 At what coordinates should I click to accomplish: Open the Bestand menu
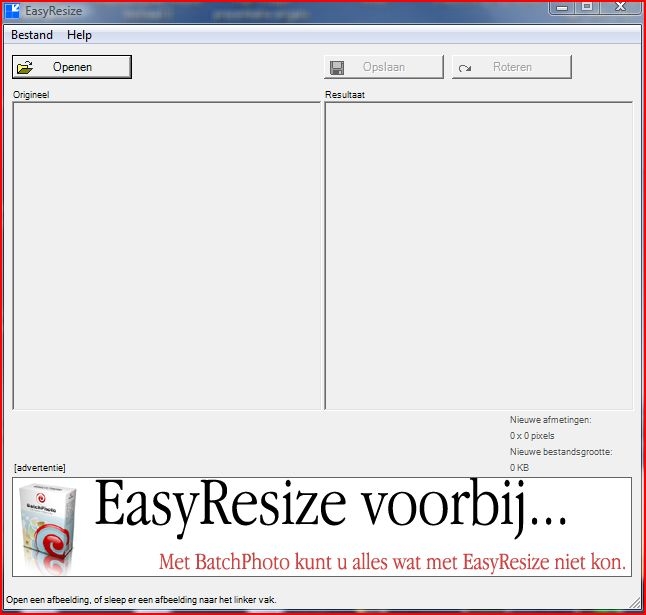click(32, 35)
